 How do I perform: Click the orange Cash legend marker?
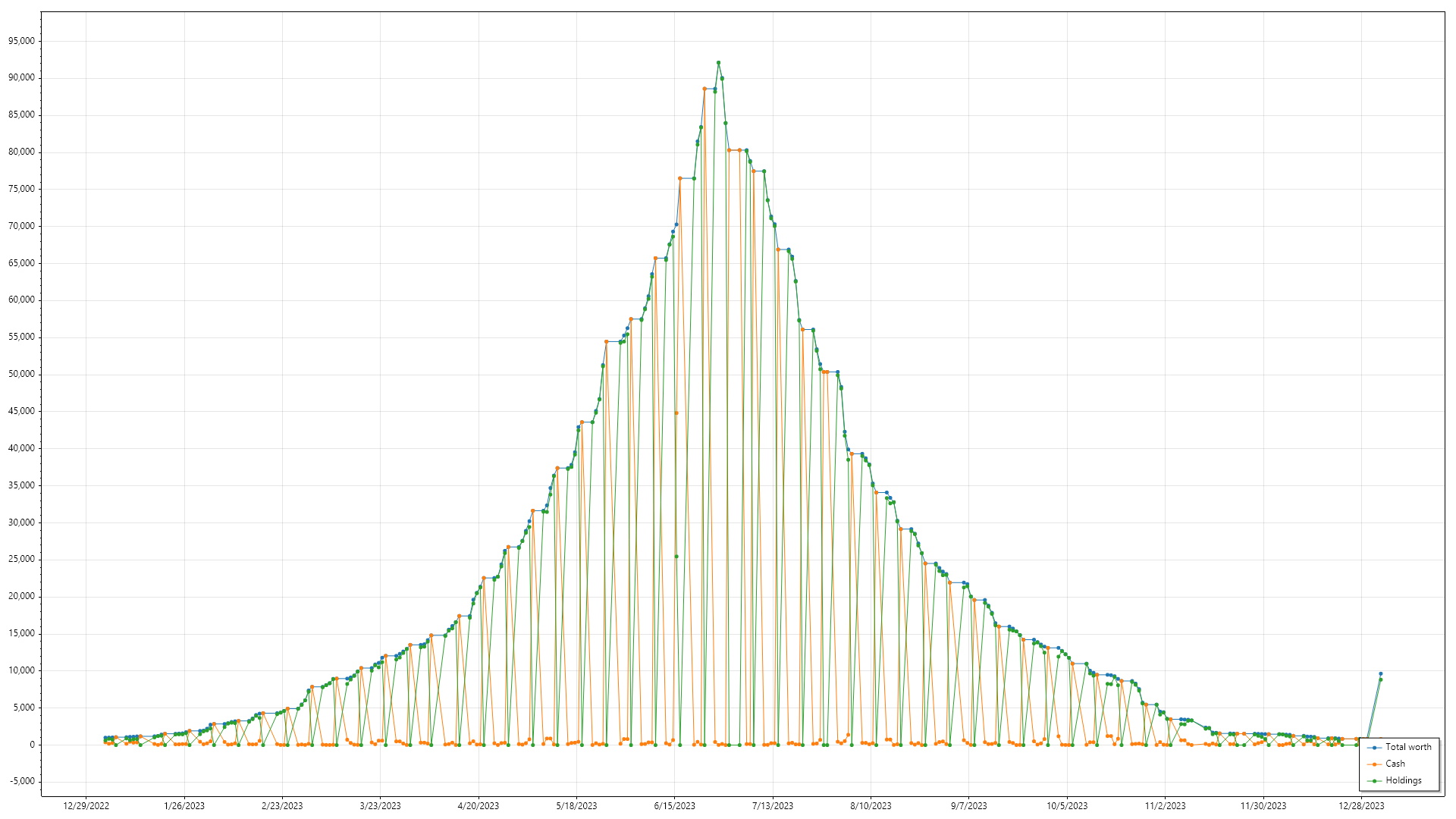tap(1375, 764)
